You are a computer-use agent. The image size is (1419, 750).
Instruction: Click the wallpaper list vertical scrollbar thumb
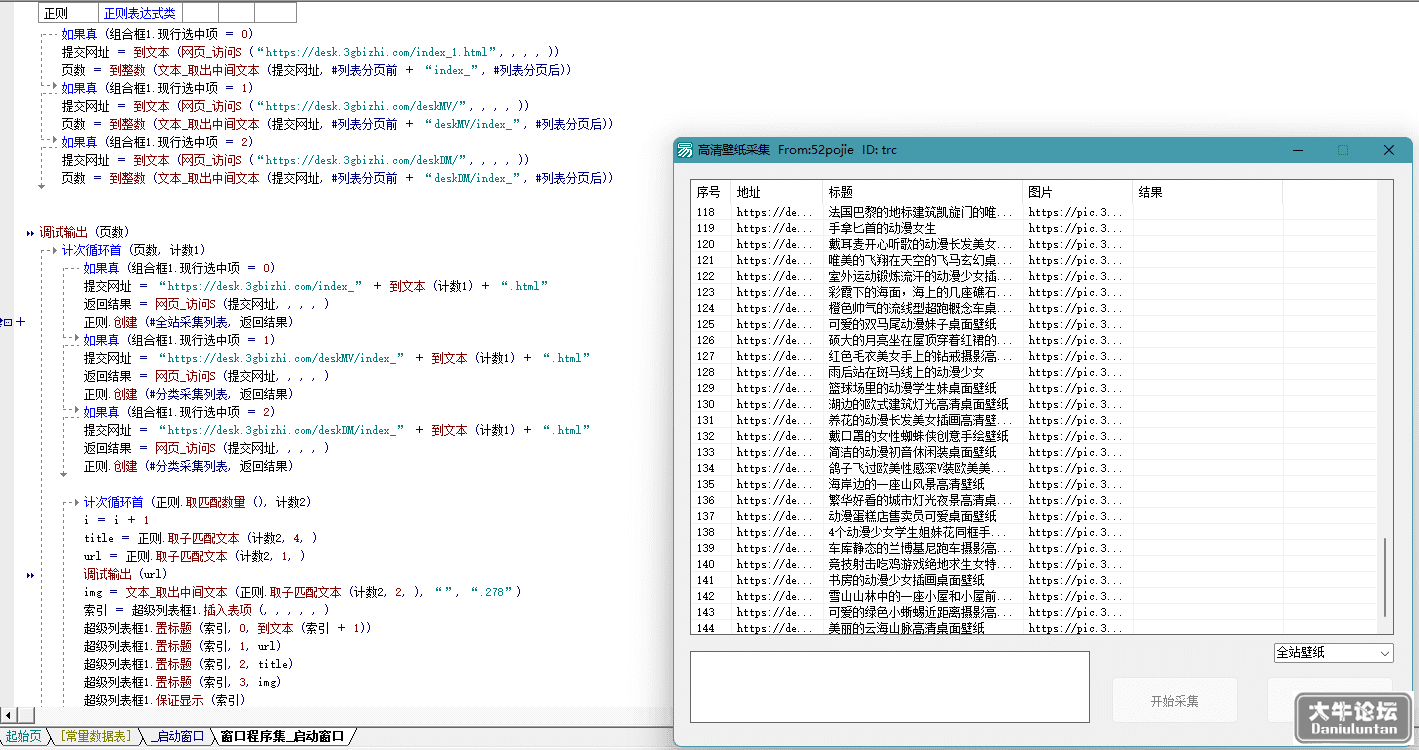coord(1385,577)
